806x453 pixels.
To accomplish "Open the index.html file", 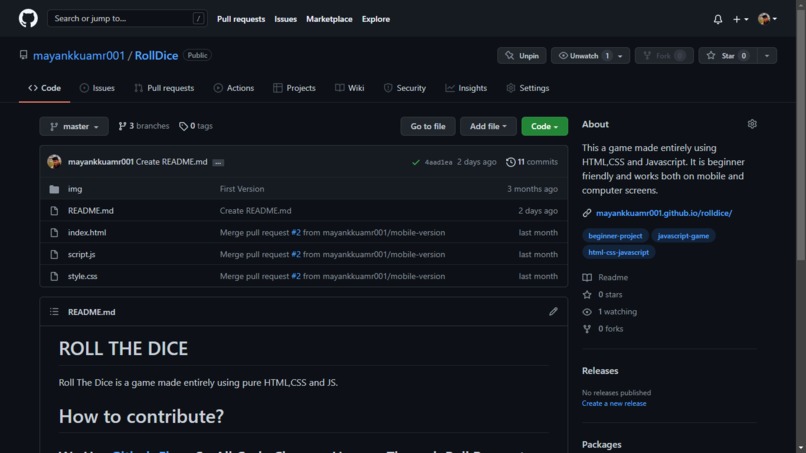I will pyautogui.click(x=87, y=232).
